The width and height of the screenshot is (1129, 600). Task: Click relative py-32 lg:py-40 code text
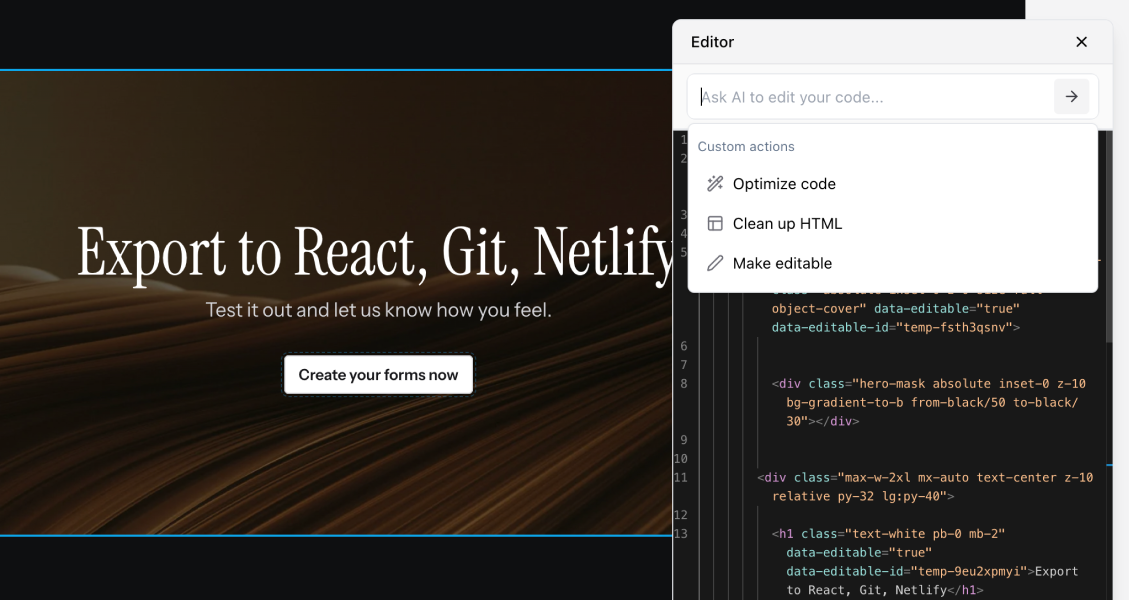(x=863, y=496)
